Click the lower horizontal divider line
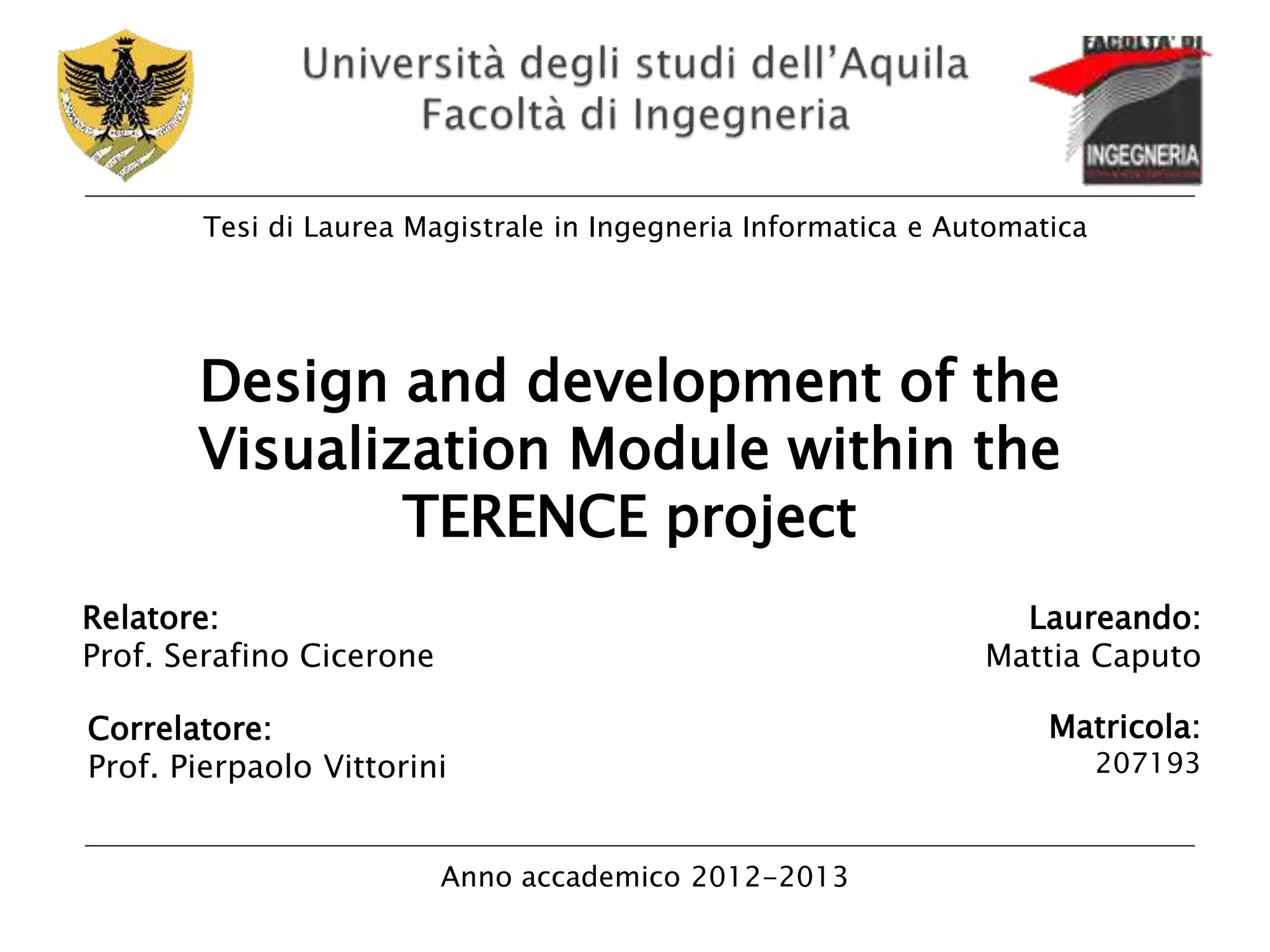The height and width of the screenshot is (952, 1270). coord(639,845)
